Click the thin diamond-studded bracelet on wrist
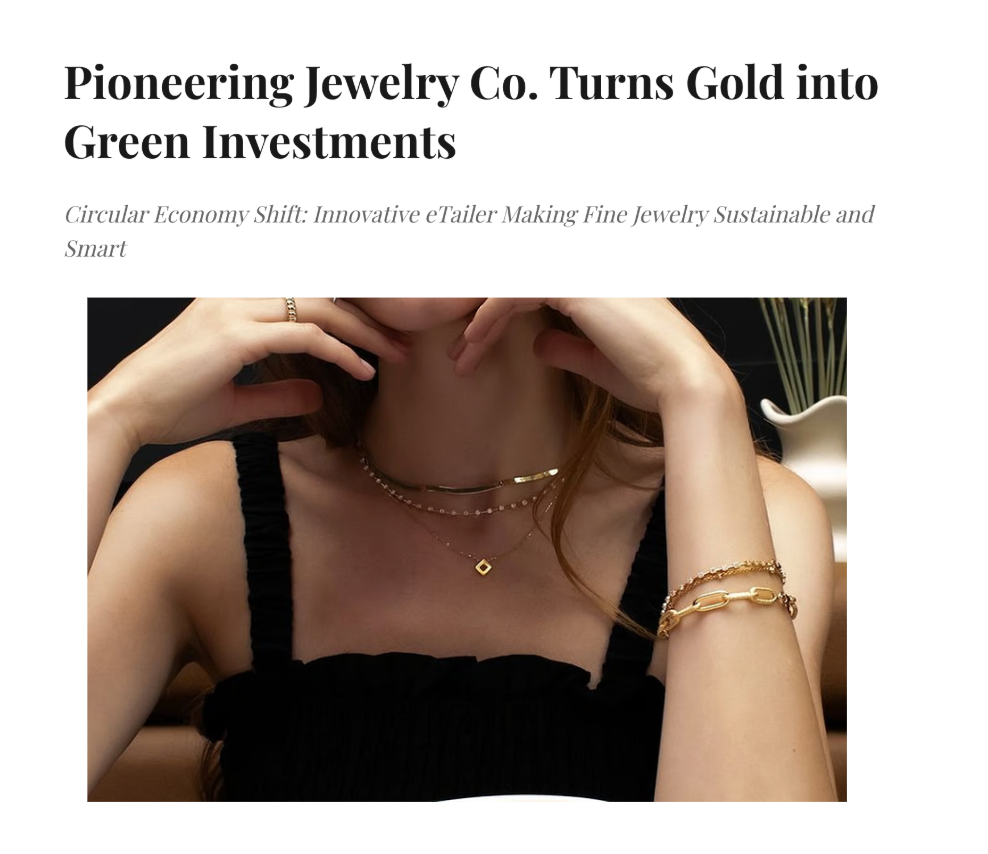988x854 pixels. [725, 575]
